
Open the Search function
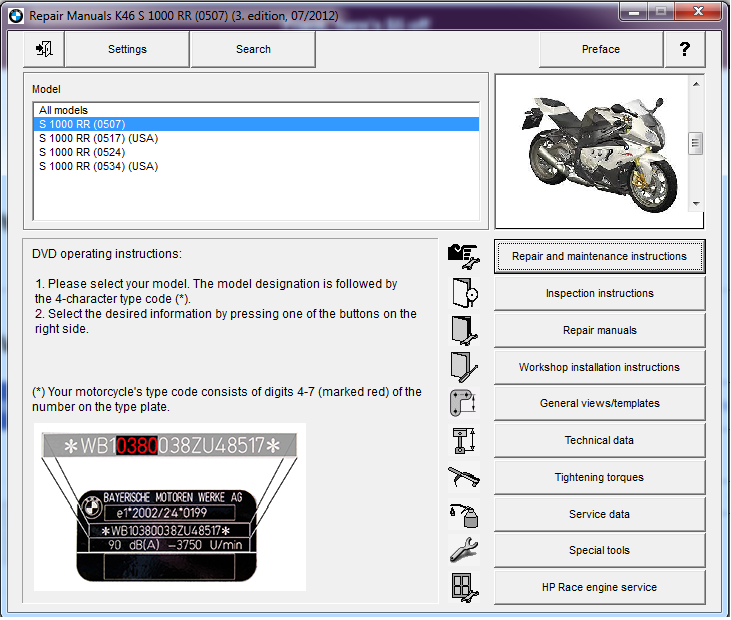(253, 49)
